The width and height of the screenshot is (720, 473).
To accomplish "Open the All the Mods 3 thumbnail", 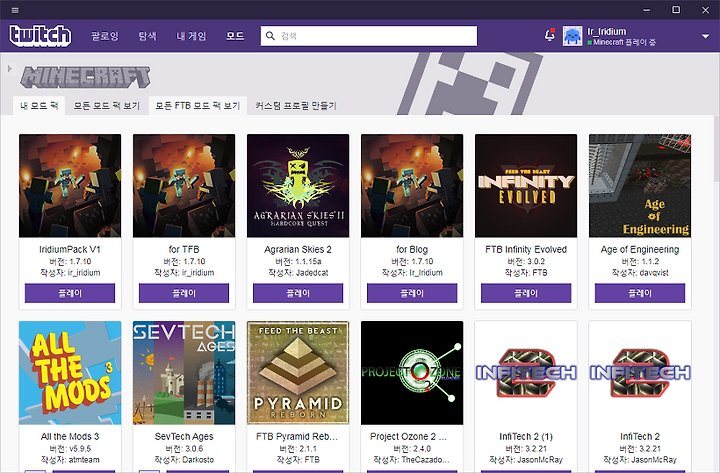I will pyautogui.click(x=70, y=372).
